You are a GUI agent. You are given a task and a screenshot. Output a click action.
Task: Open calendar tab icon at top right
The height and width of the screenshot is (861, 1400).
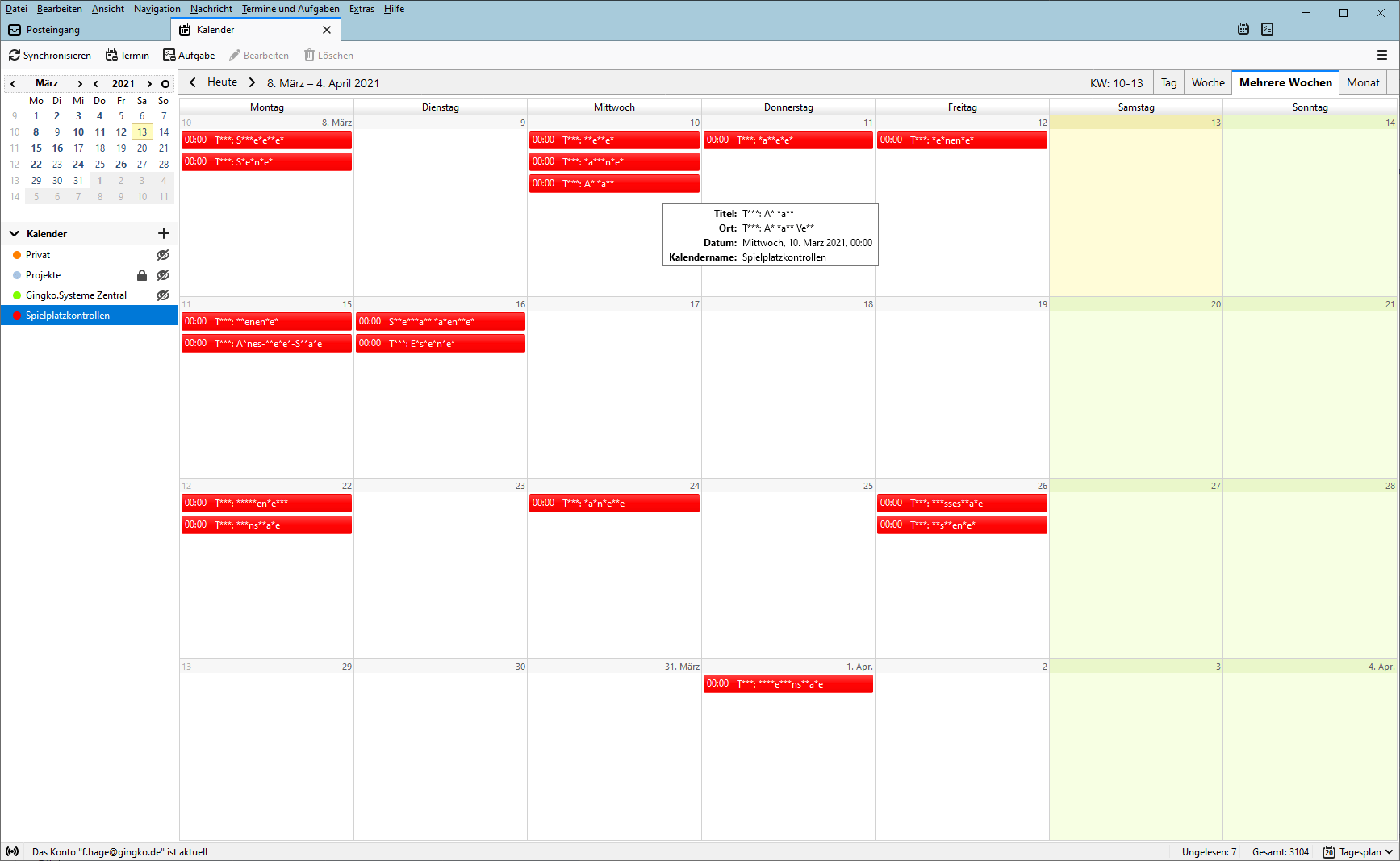click(x=1243, y=30)
